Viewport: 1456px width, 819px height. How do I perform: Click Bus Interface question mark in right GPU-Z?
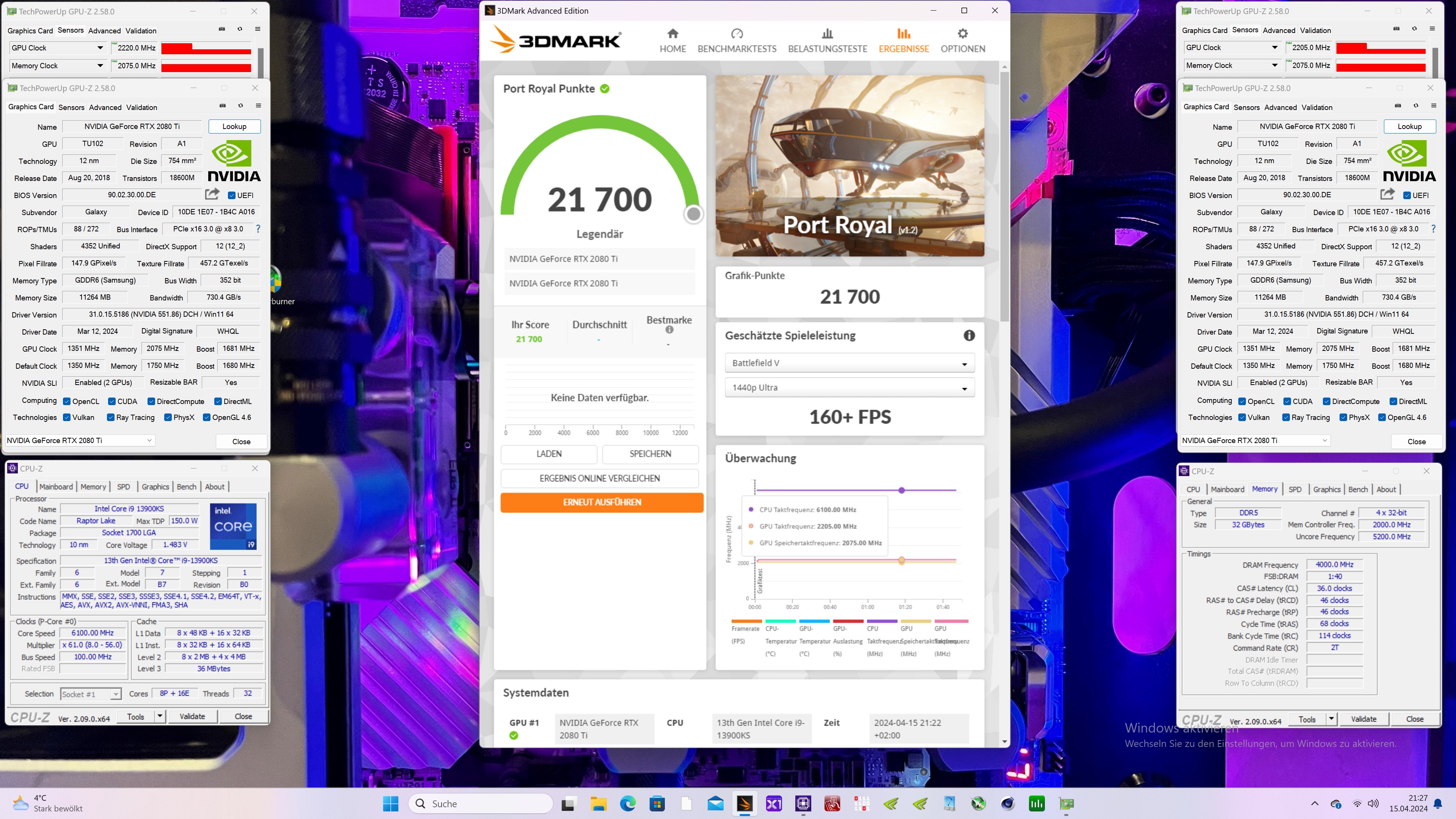click(x=1433, y=229)
